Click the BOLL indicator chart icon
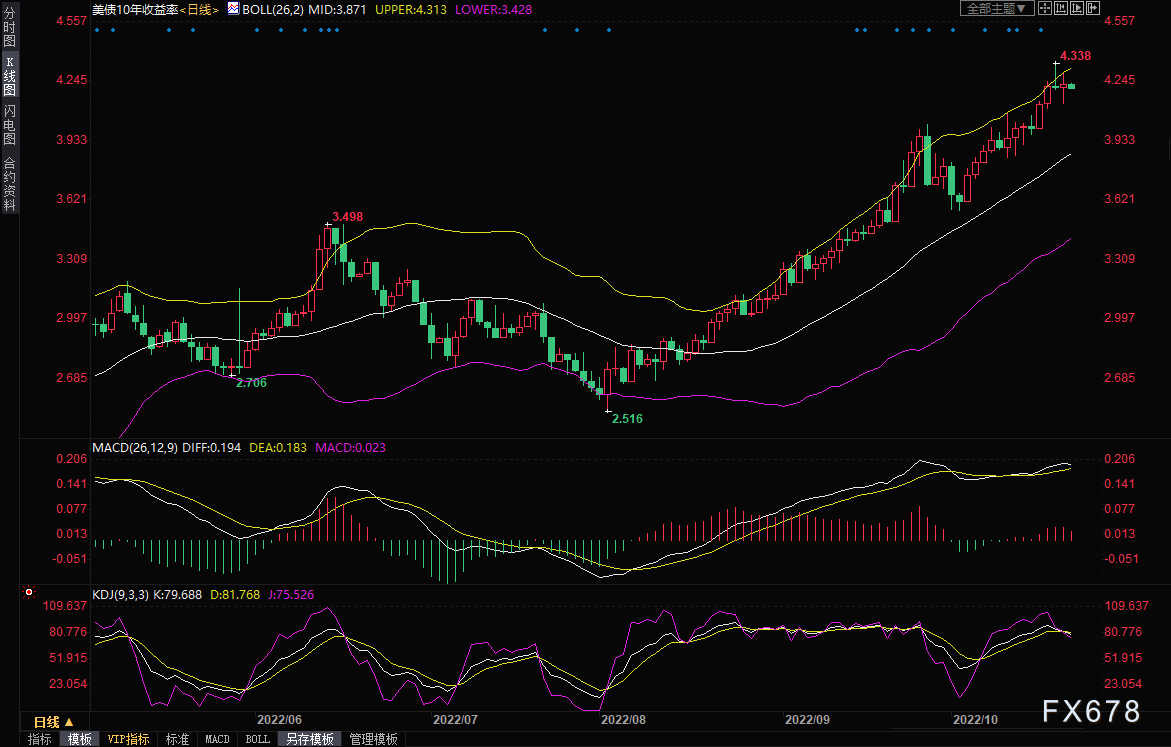This screenshot has width=1171, height=747. point(233,9)
